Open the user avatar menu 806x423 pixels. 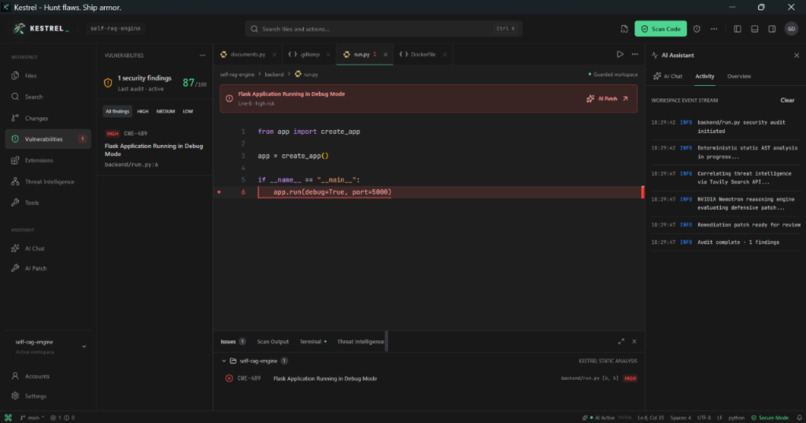click(792, 29)
